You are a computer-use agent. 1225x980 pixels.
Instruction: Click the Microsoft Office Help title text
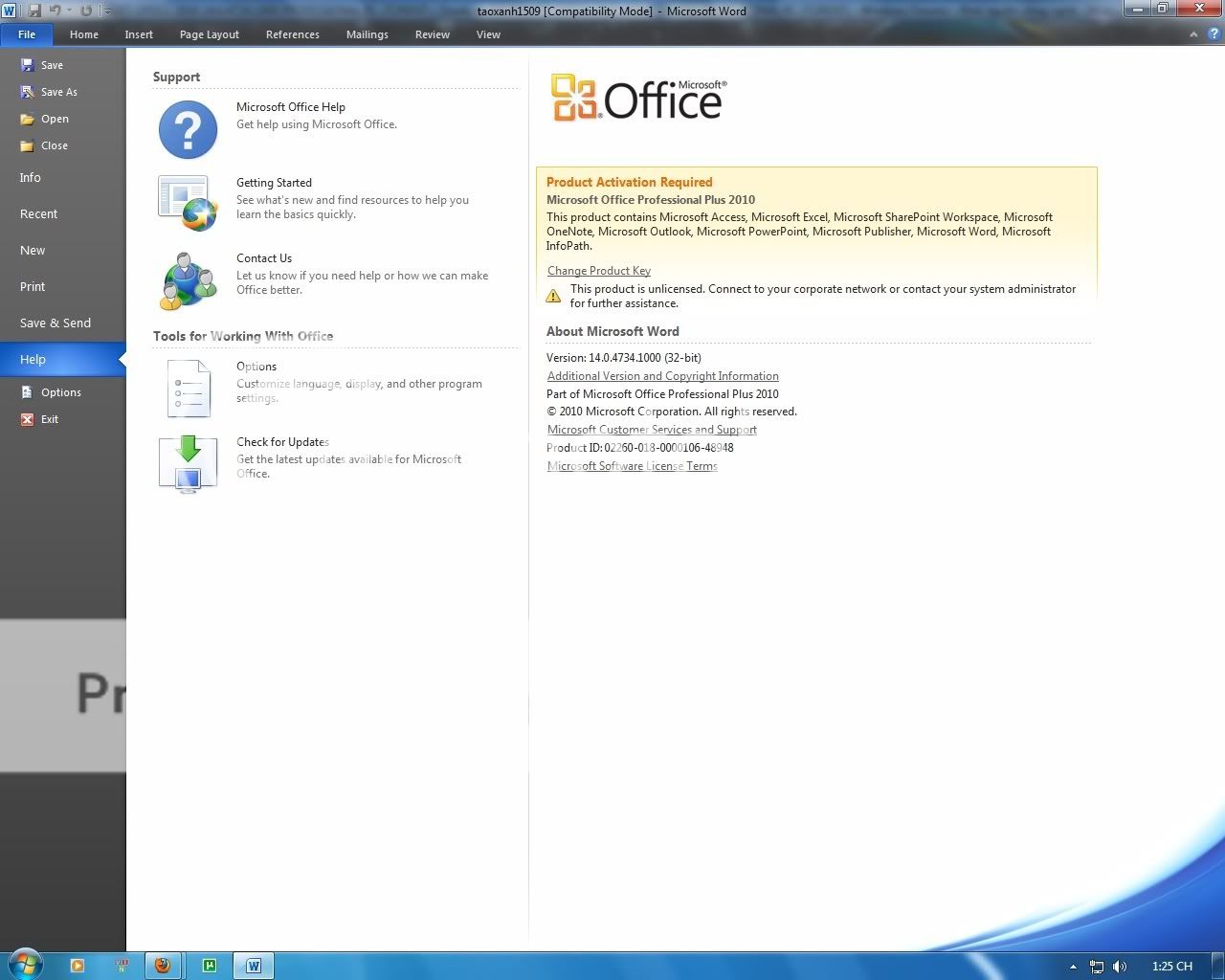pyautogui.click(x=291, y=107)
